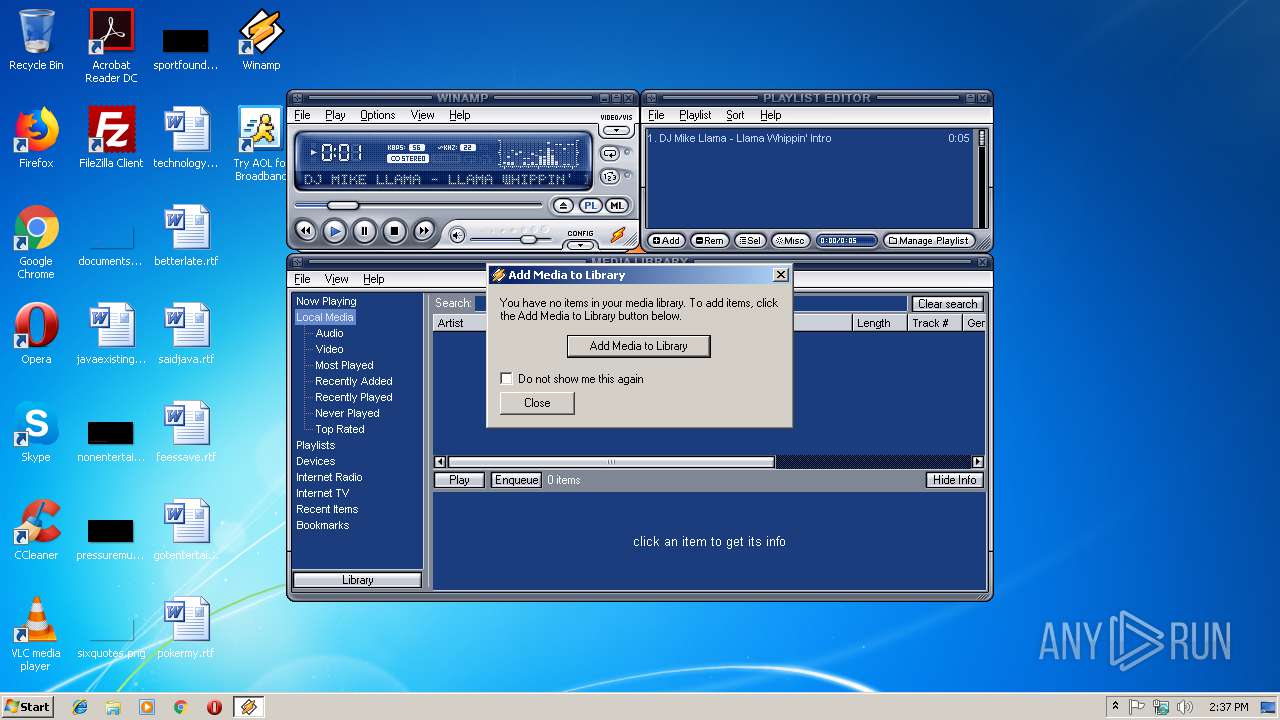Open Playlists in library tree

tap(315, 445)
